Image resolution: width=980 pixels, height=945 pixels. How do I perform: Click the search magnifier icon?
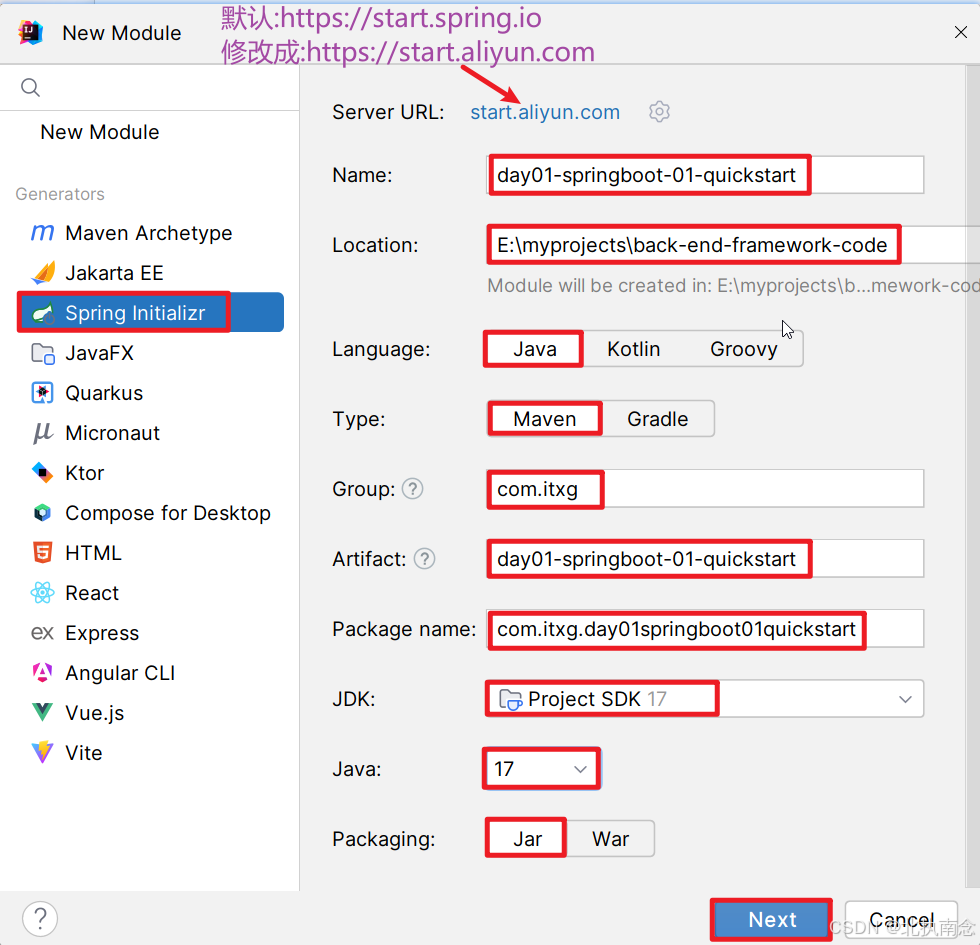[x=31, y=88]
